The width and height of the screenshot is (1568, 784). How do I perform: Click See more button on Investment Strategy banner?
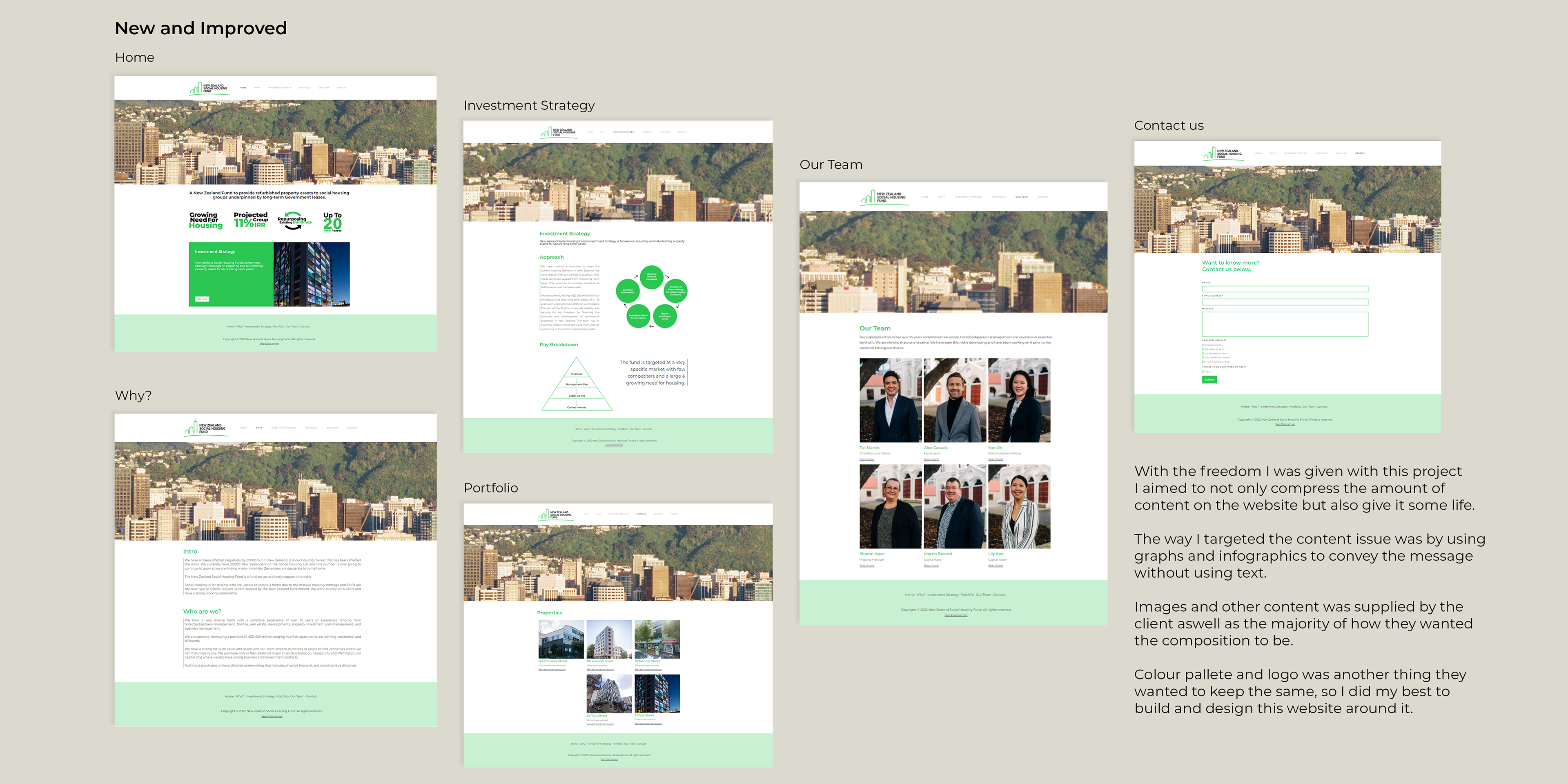[x=203, y=299]
